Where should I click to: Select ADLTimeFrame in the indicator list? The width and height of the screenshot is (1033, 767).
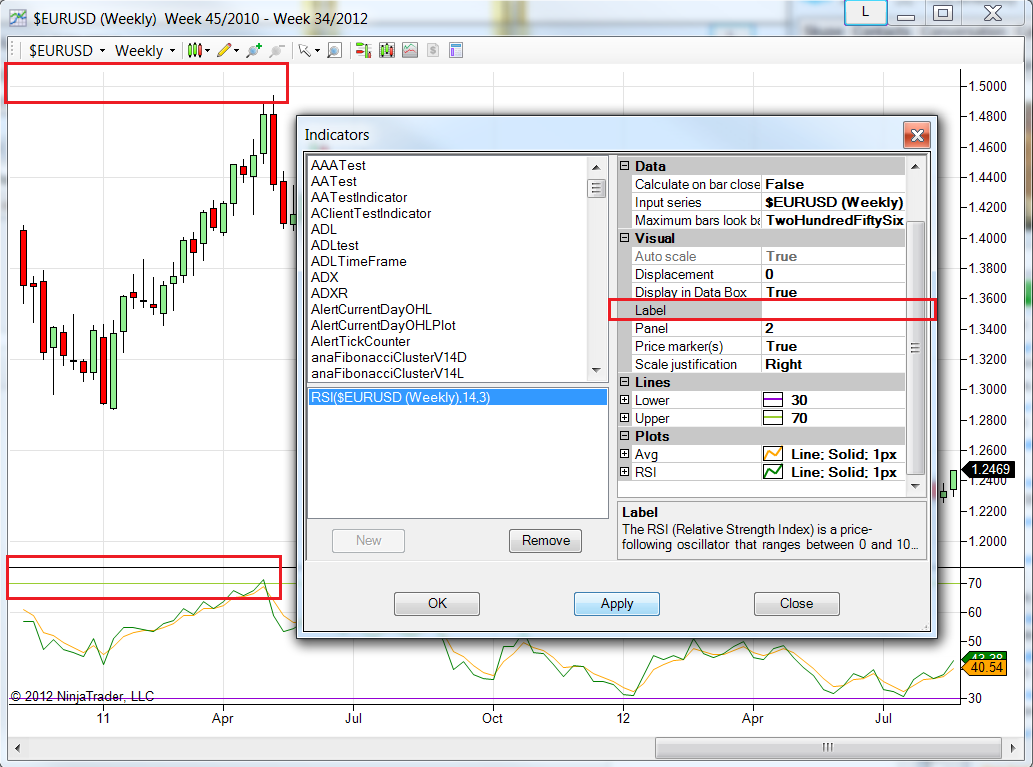(x=358, y=262)
